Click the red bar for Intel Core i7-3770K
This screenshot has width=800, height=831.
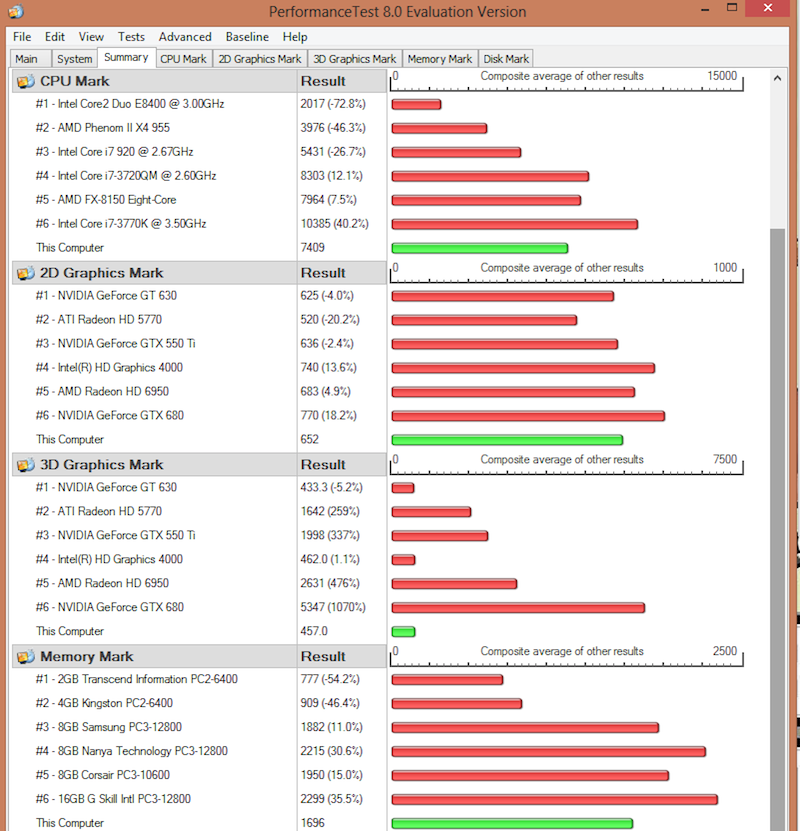click(514, 224)
